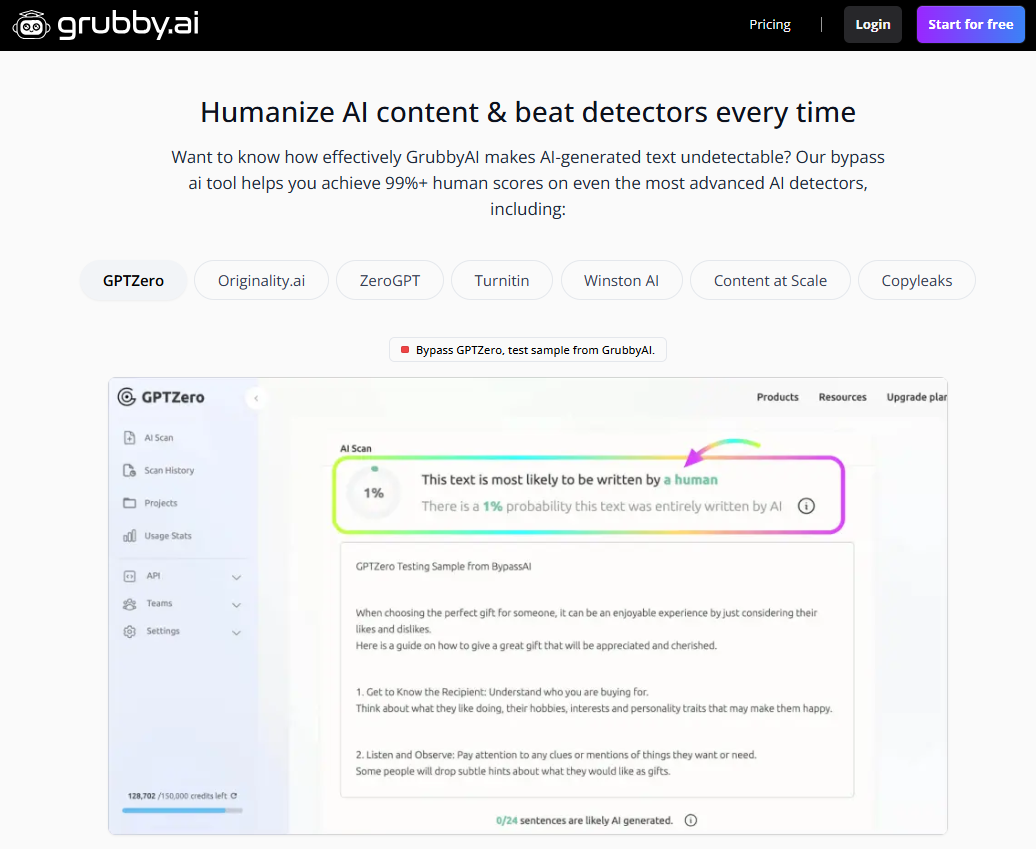Click the Settings gear icon
This screenshot has height=849, width=1036.
130,632
